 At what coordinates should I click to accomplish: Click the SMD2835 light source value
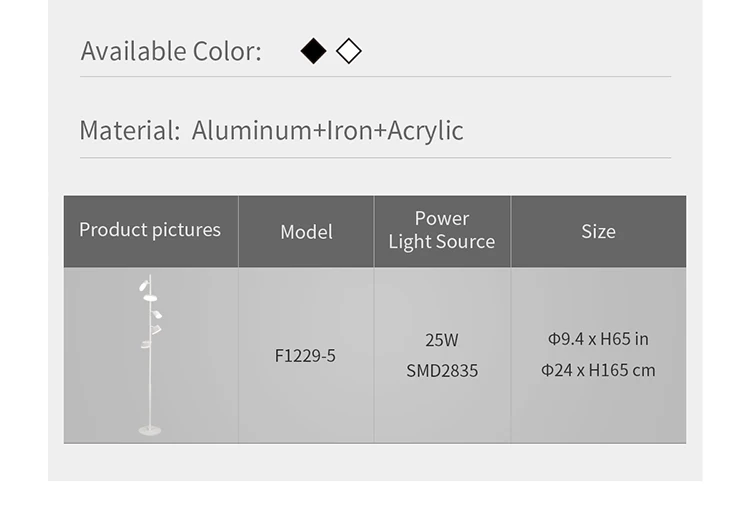coord(442,371)
